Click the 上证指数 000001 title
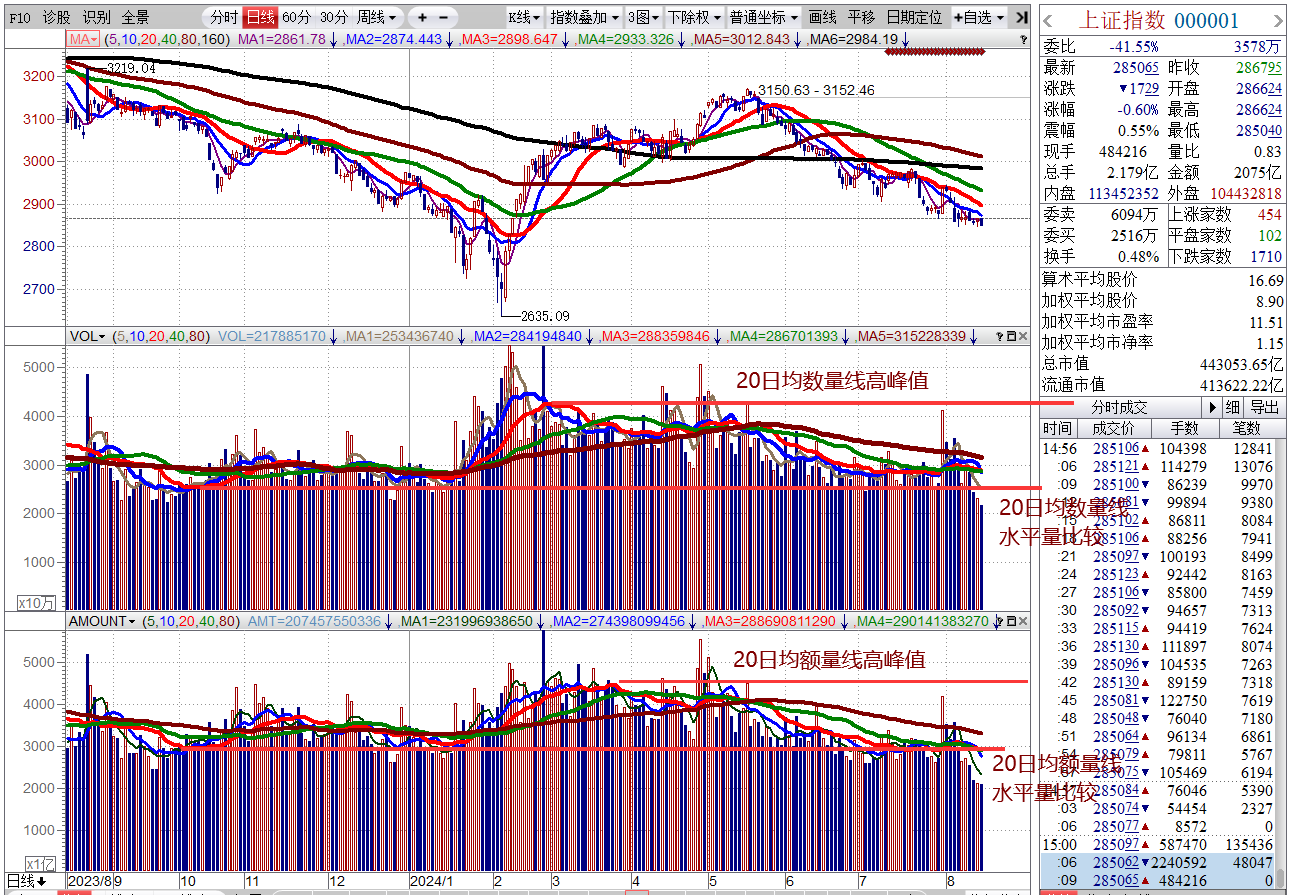The image size is (1294, 895). click(1157, 20)
